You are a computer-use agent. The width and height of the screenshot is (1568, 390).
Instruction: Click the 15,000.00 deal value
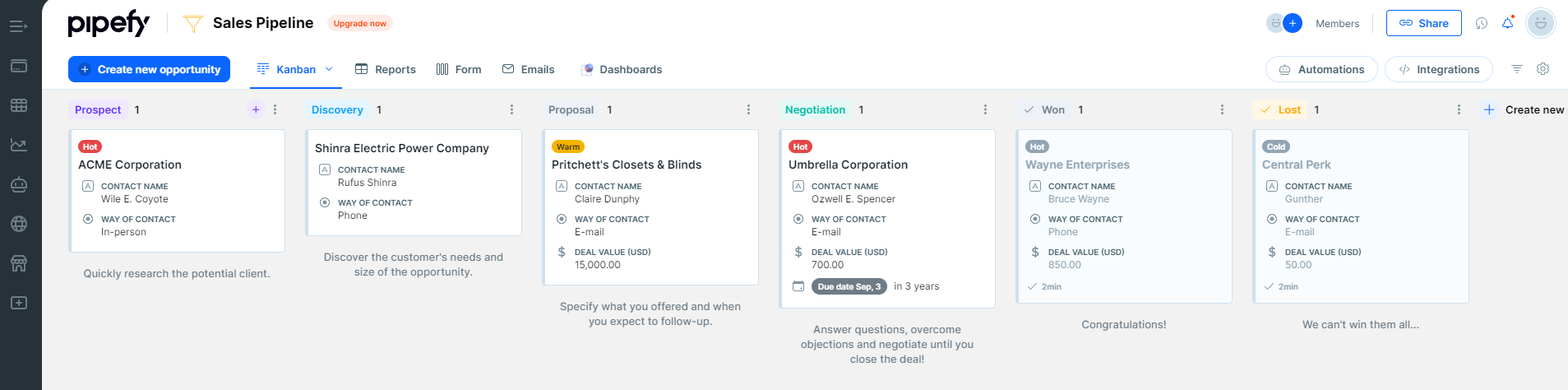point(598,265)
